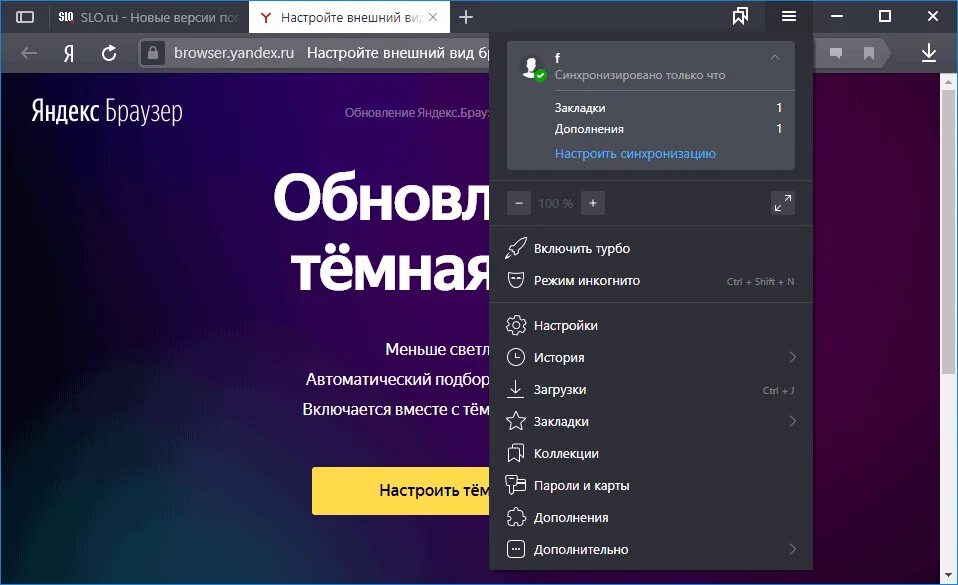
Task: Open downloads arrow in the toolbar
Action: [x=929, y=53]
